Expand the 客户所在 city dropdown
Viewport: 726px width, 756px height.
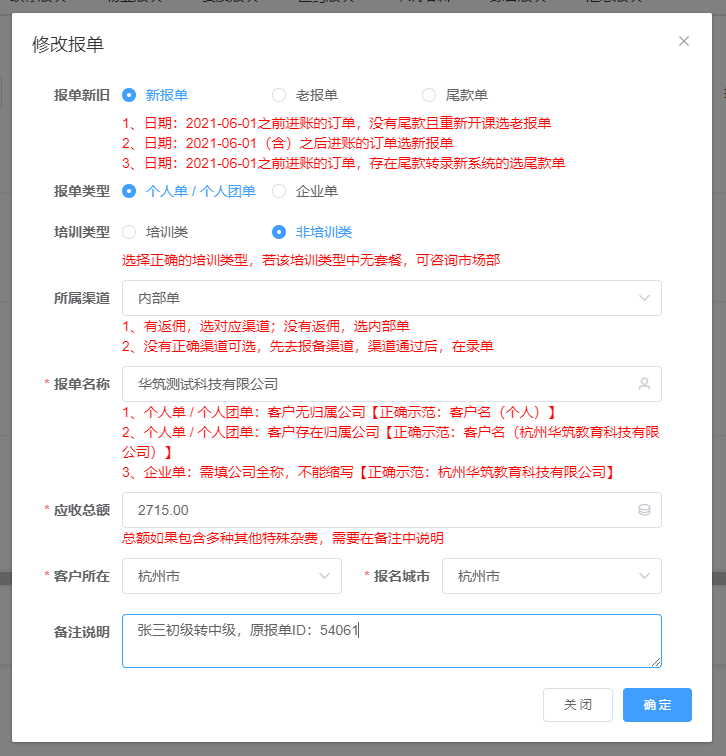coord(231,576)
